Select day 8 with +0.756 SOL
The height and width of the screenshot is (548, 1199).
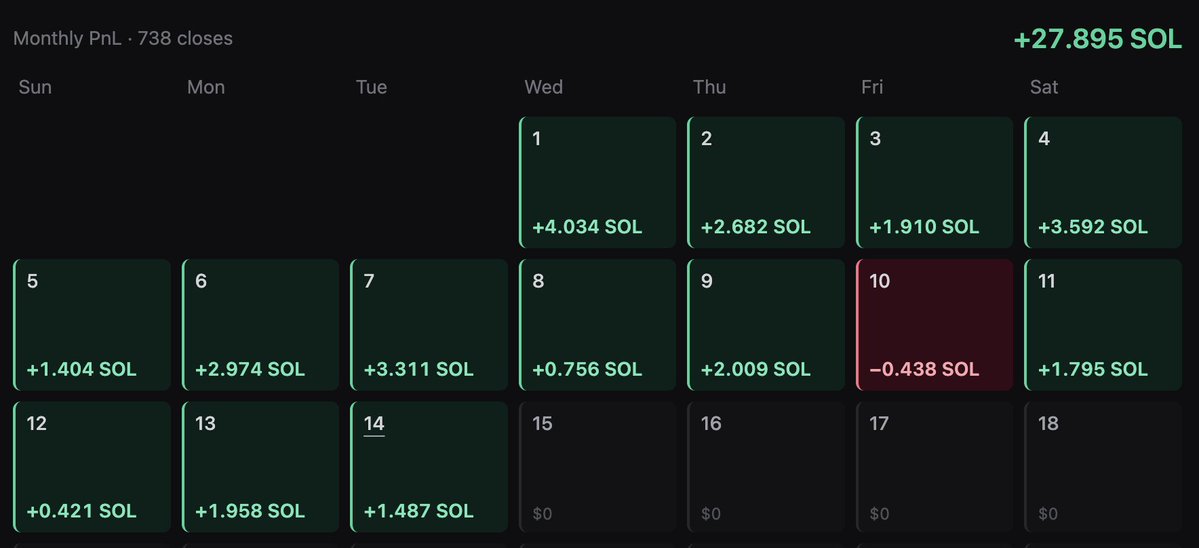598,325
